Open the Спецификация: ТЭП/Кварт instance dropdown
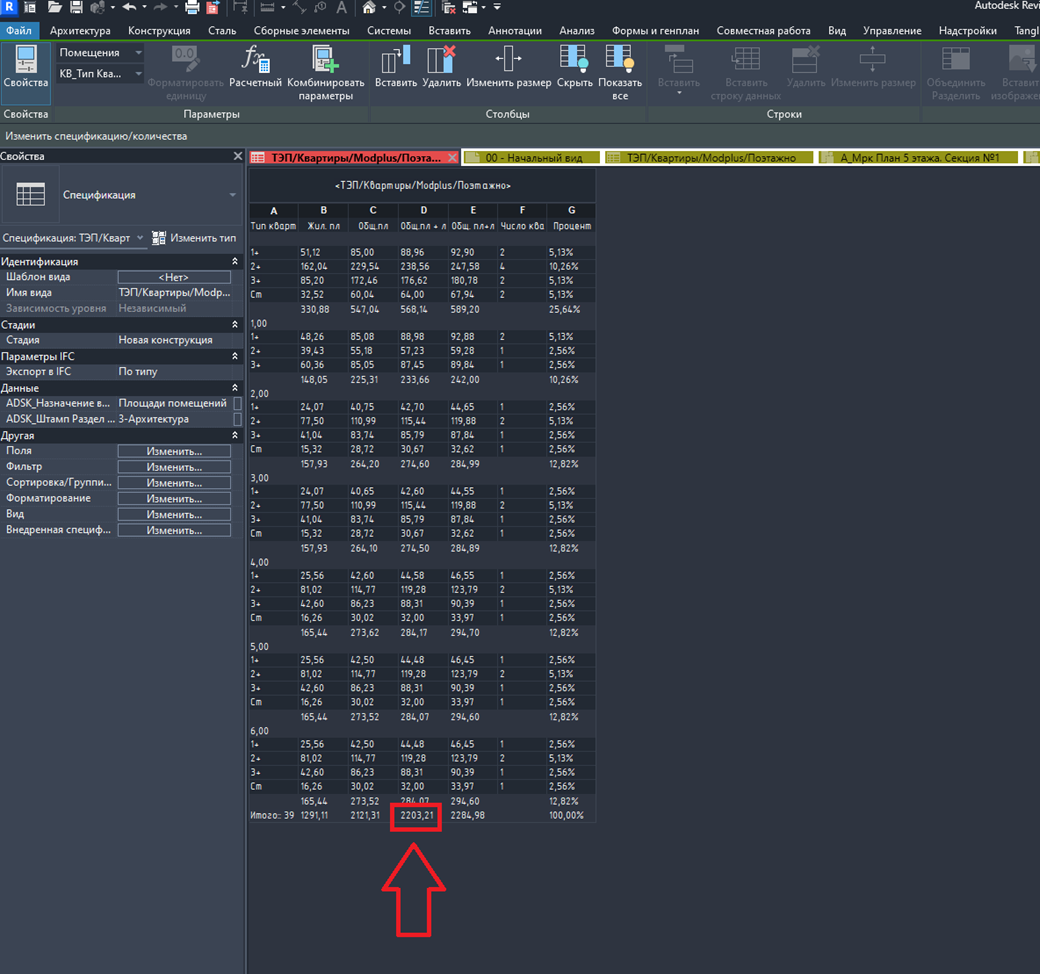Image resolution: width=1040 pixels, height=974 pixels. [140, 238]
